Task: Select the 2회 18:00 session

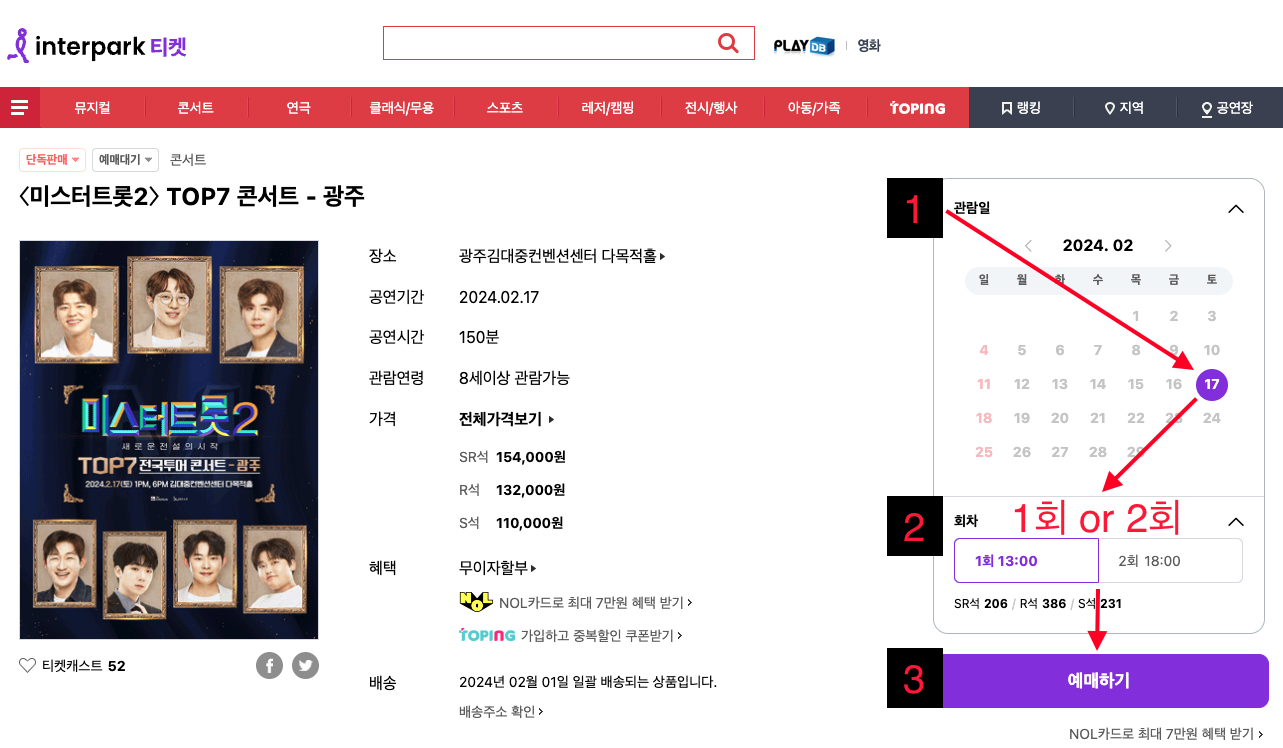Action: tap(1170, 560)
